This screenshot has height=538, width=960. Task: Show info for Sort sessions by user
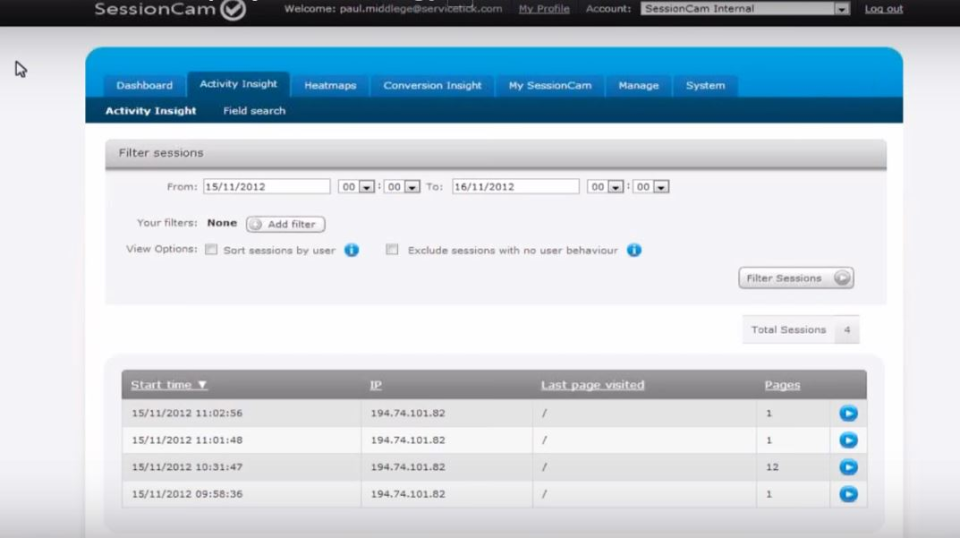coord(351,250)
